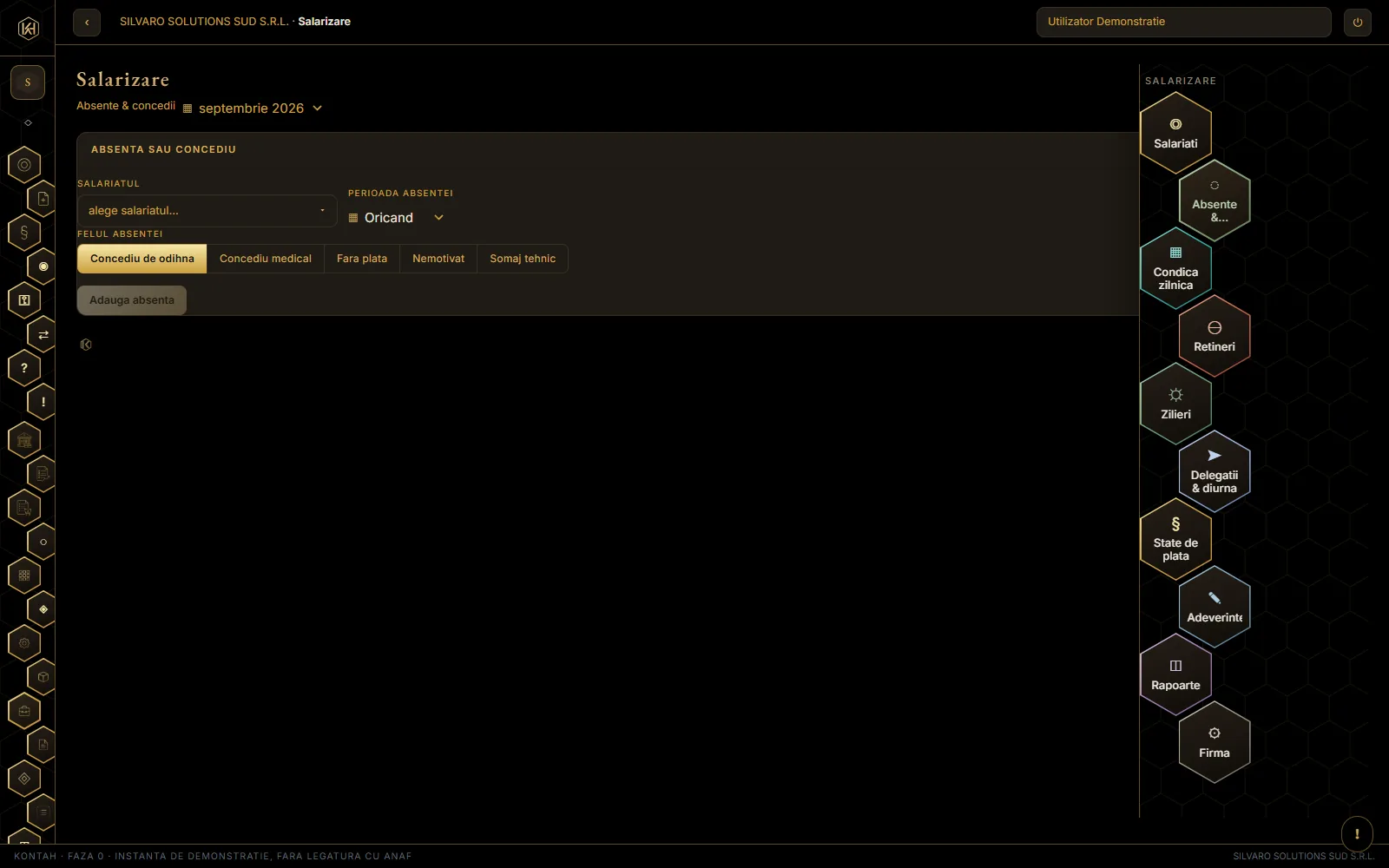Open the Salariati hexagon tile
Image resolution: width=1389 pixels, height=868 pixels.
click(1175, 133)
